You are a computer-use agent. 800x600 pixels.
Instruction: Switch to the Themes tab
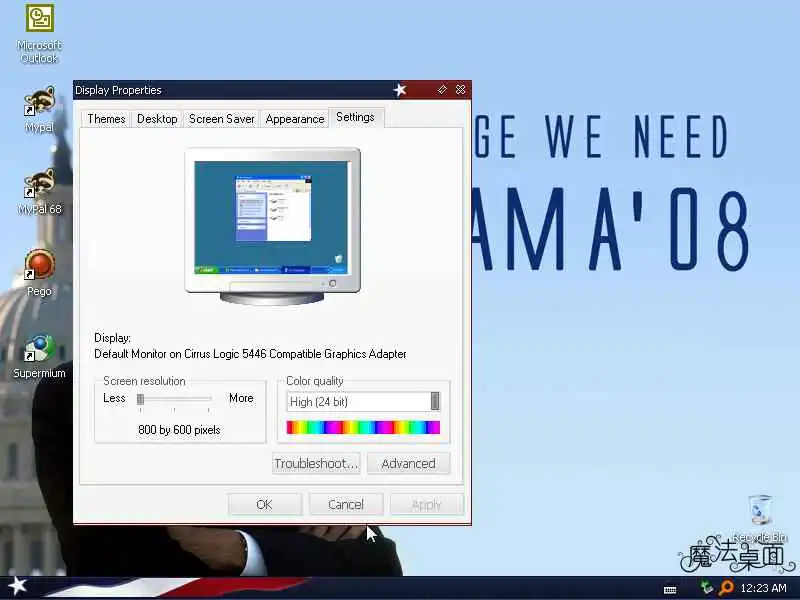[106, 119]
